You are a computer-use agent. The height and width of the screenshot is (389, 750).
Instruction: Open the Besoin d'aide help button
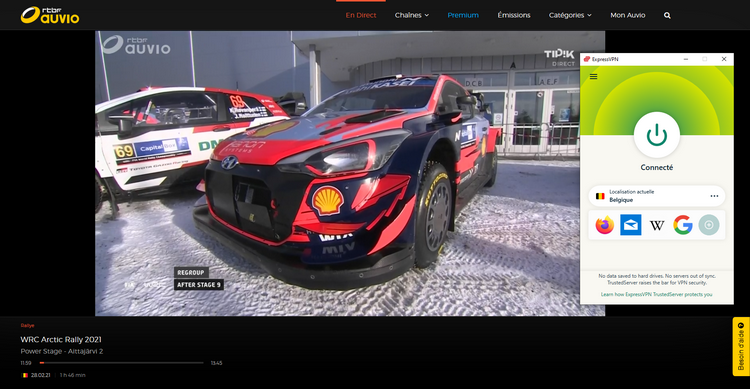[x=741, y=346]
